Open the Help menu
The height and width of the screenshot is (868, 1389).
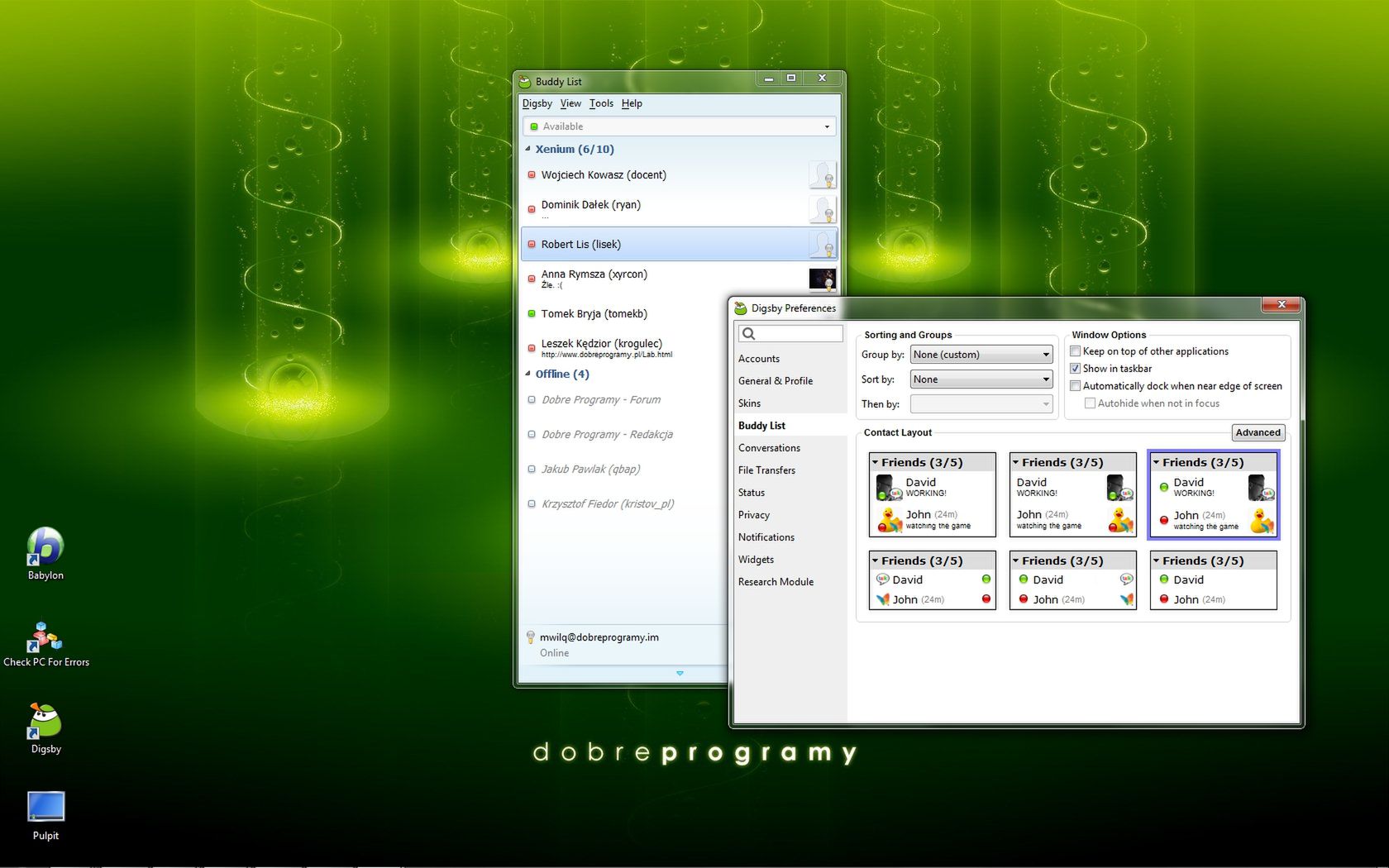632,103
